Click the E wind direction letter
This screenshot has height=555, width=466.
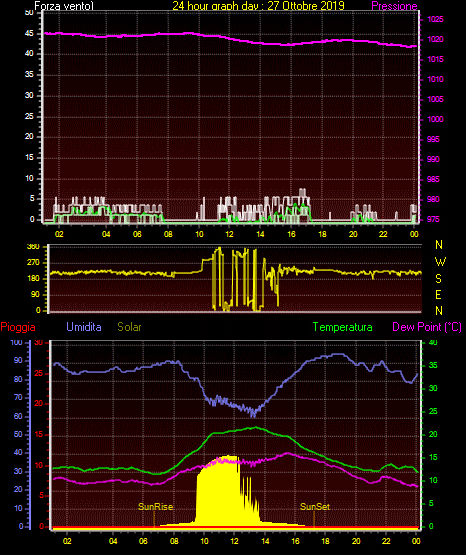tap(438, 294)
